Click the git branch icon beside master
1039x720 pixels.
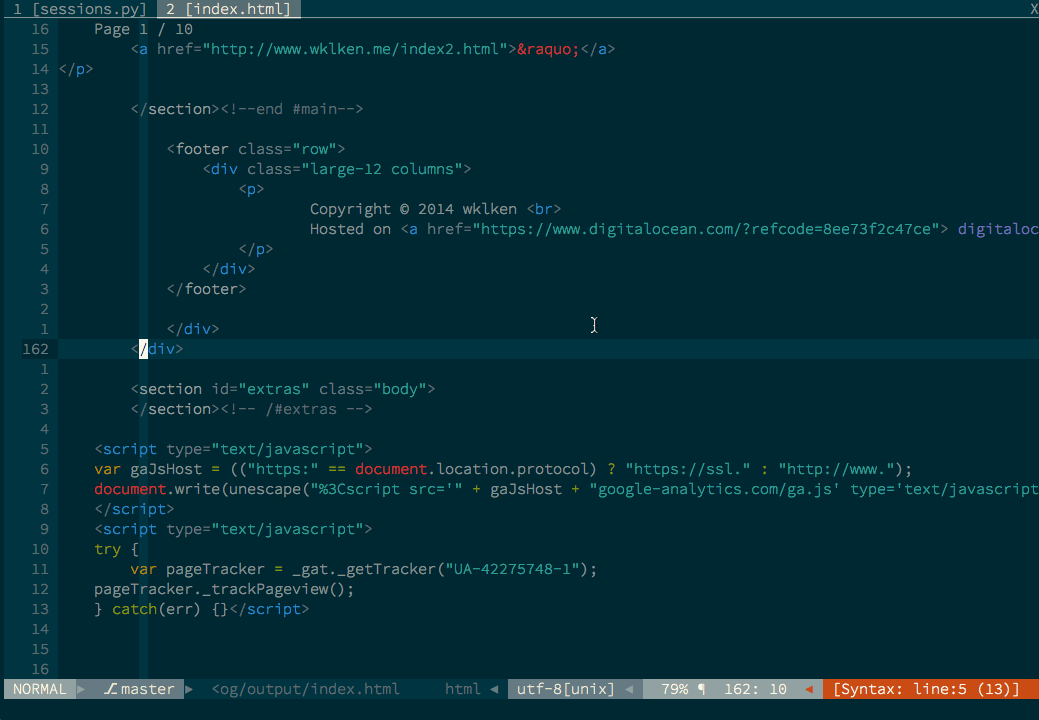[110, 689]
